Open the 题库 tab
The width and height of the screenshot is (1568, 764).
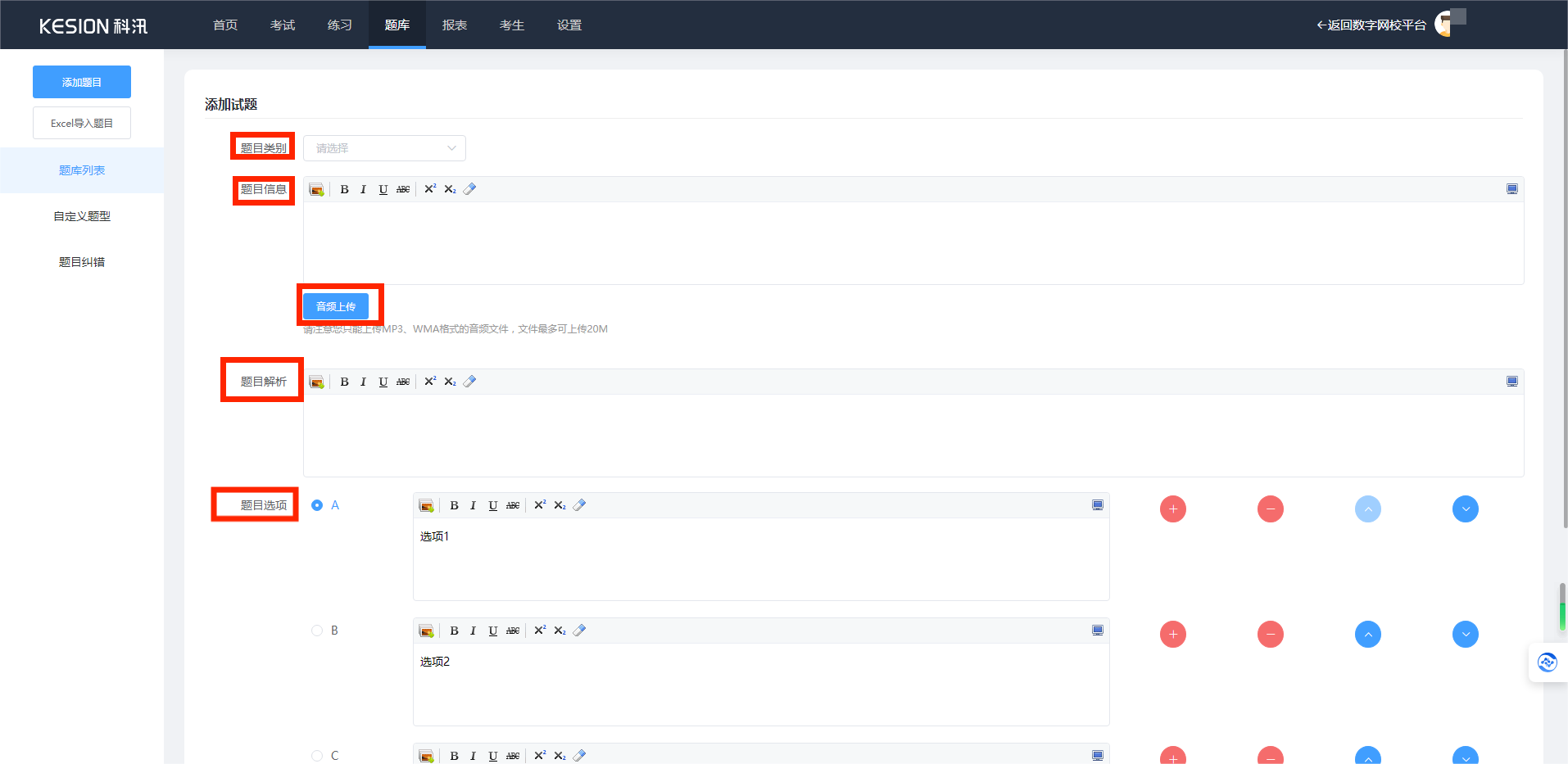click(x=397, y=25)
